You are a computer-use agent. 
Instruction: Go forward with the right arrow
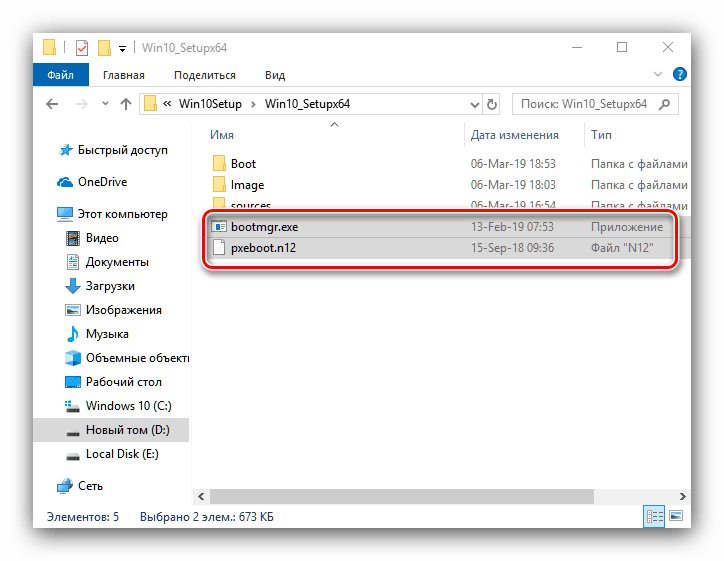tap(82, 104)
